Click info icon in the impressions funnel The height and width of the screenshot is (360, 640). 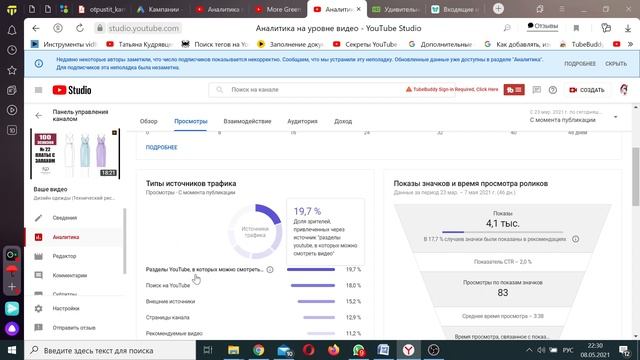pyautogui.click(x=576, y=239)
